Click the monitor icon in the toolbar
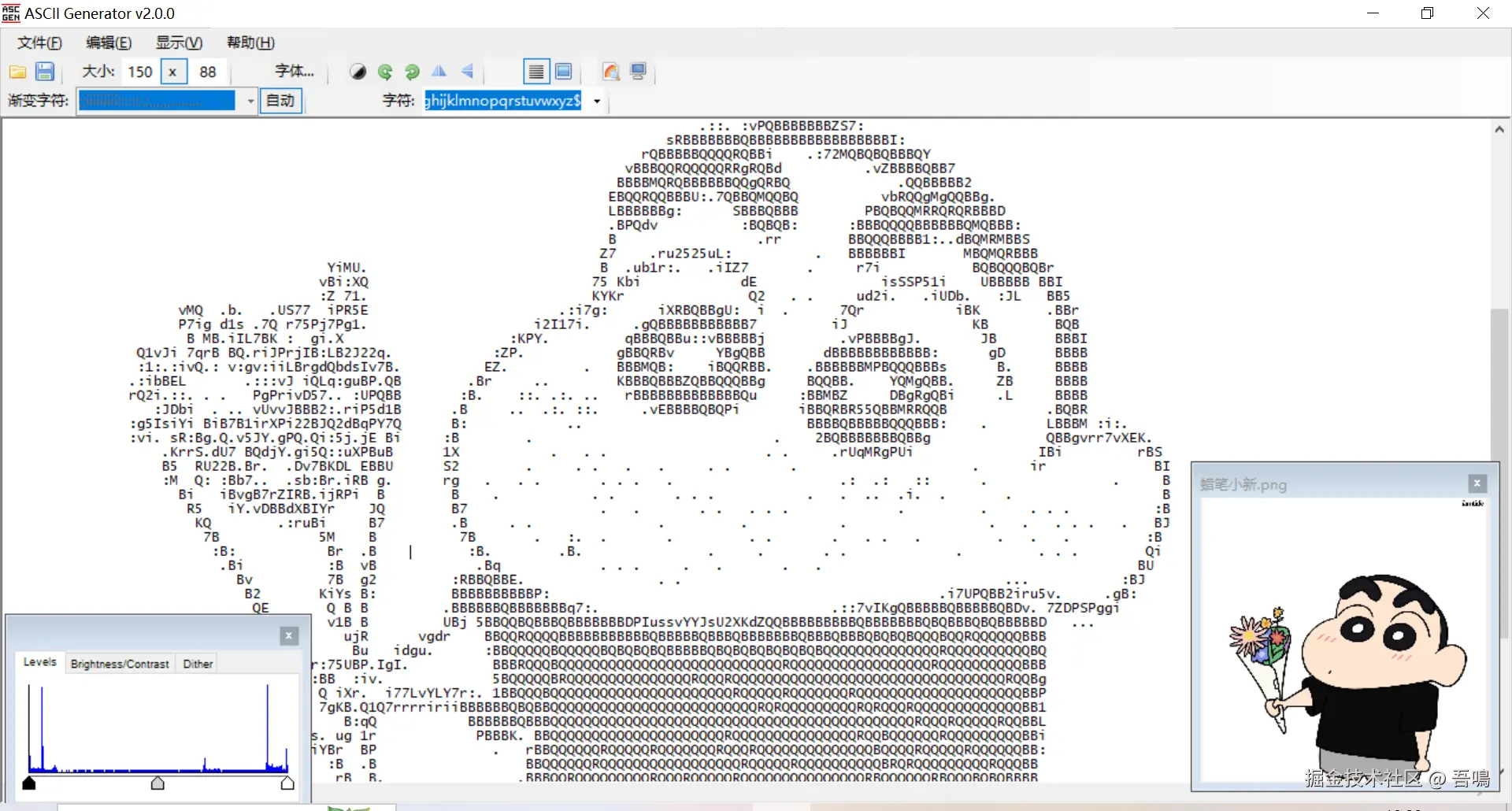Image resolution: width=1512 pixels, height=811 pixels. pyautogui.click(x=639, y=72)
